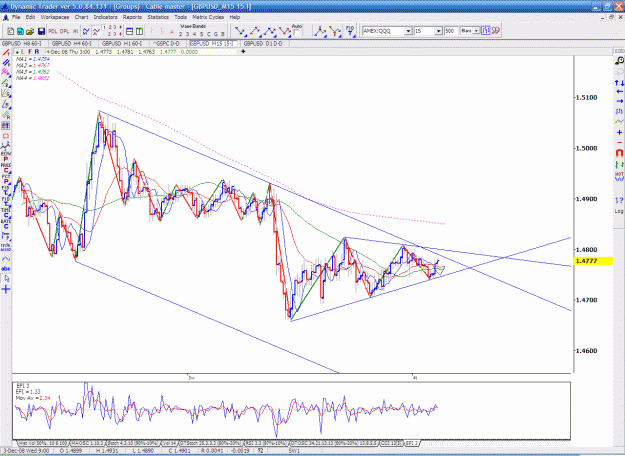Select Wave Bands option C

pyautogui.click(x=209, y=34)
